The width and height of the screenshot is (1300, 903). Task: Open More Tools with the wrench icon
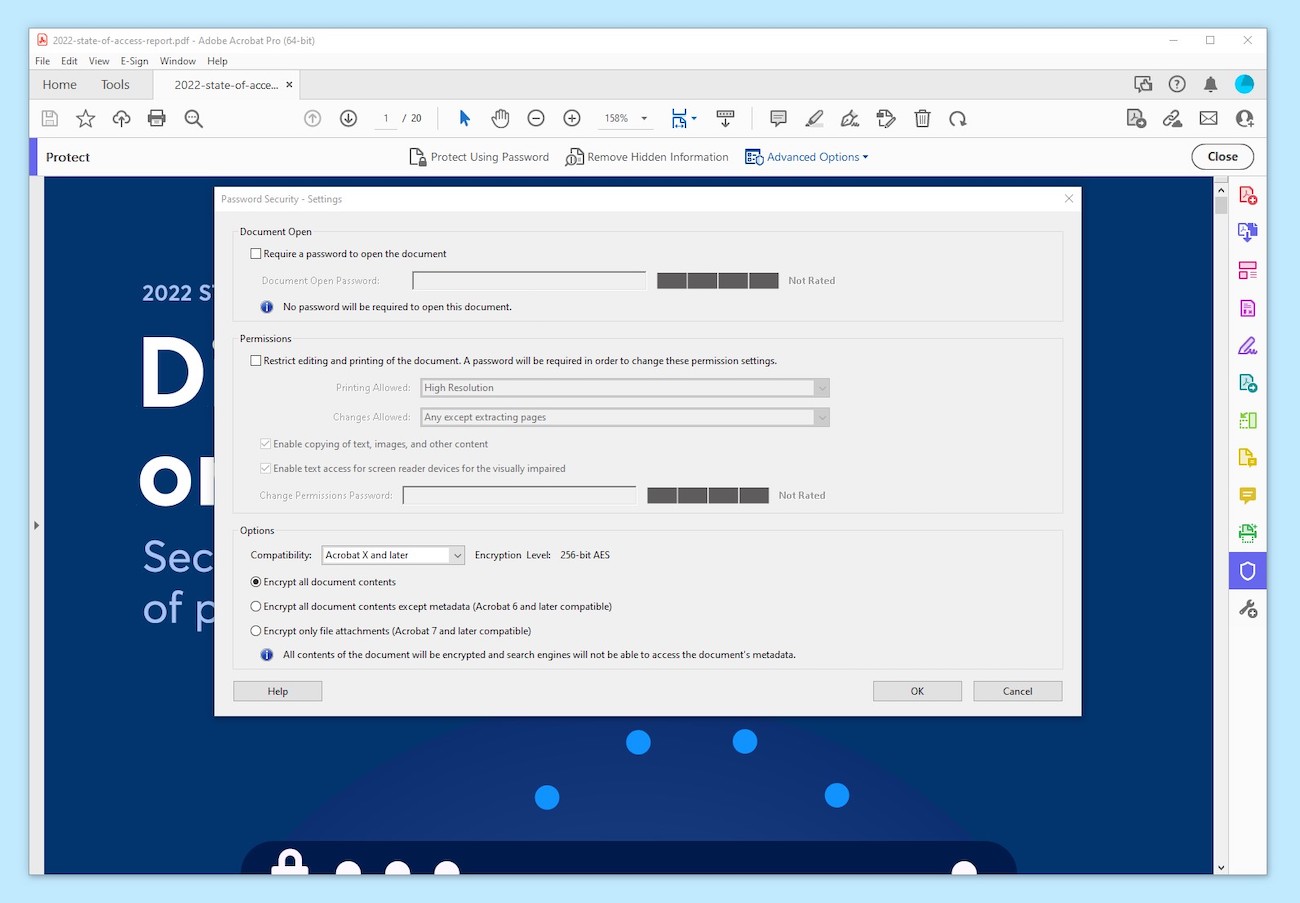pyautogui.click(x=1246, y=608)
